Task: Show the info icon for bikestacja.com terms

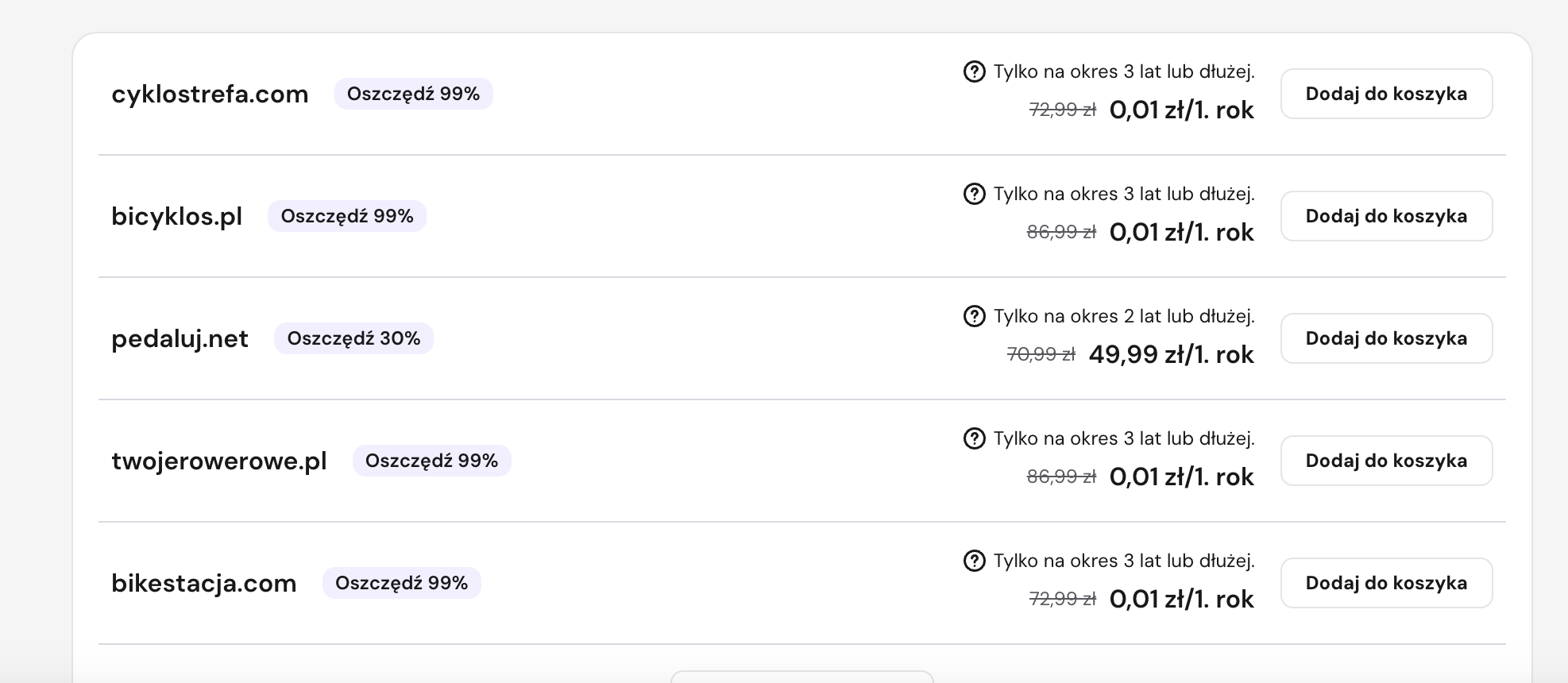Action: (974, 561)
